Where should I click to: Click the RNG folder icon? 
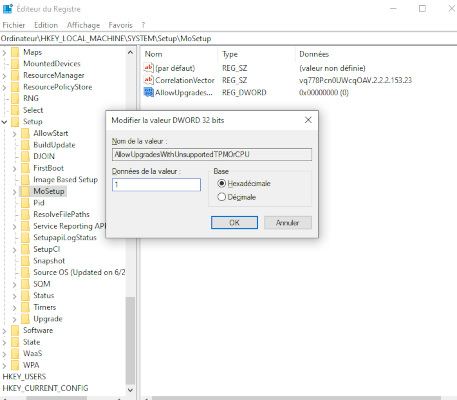[15, 98]
